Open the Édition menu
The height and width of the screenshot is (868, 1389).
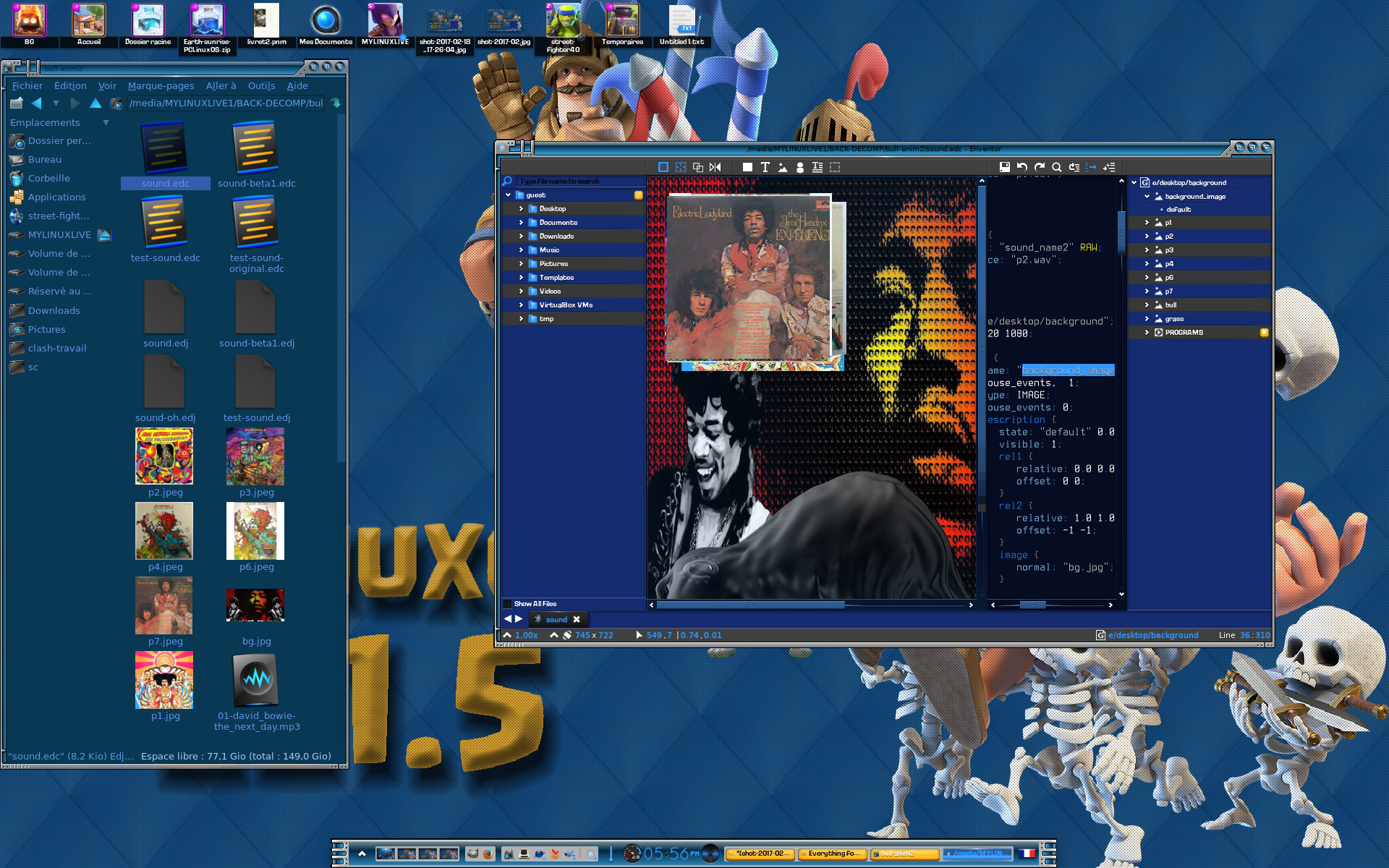[x=70, y=85]
